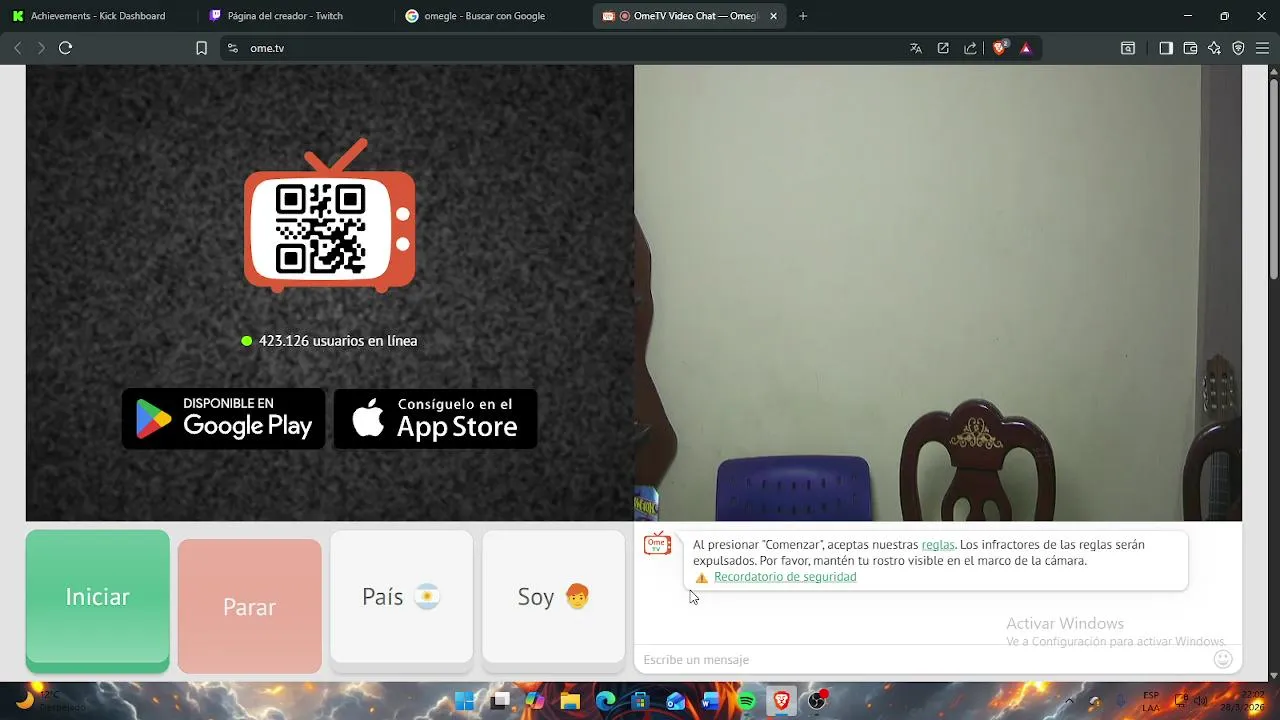
Task: Open the volume control in system tray
Action: point(1201,701)
